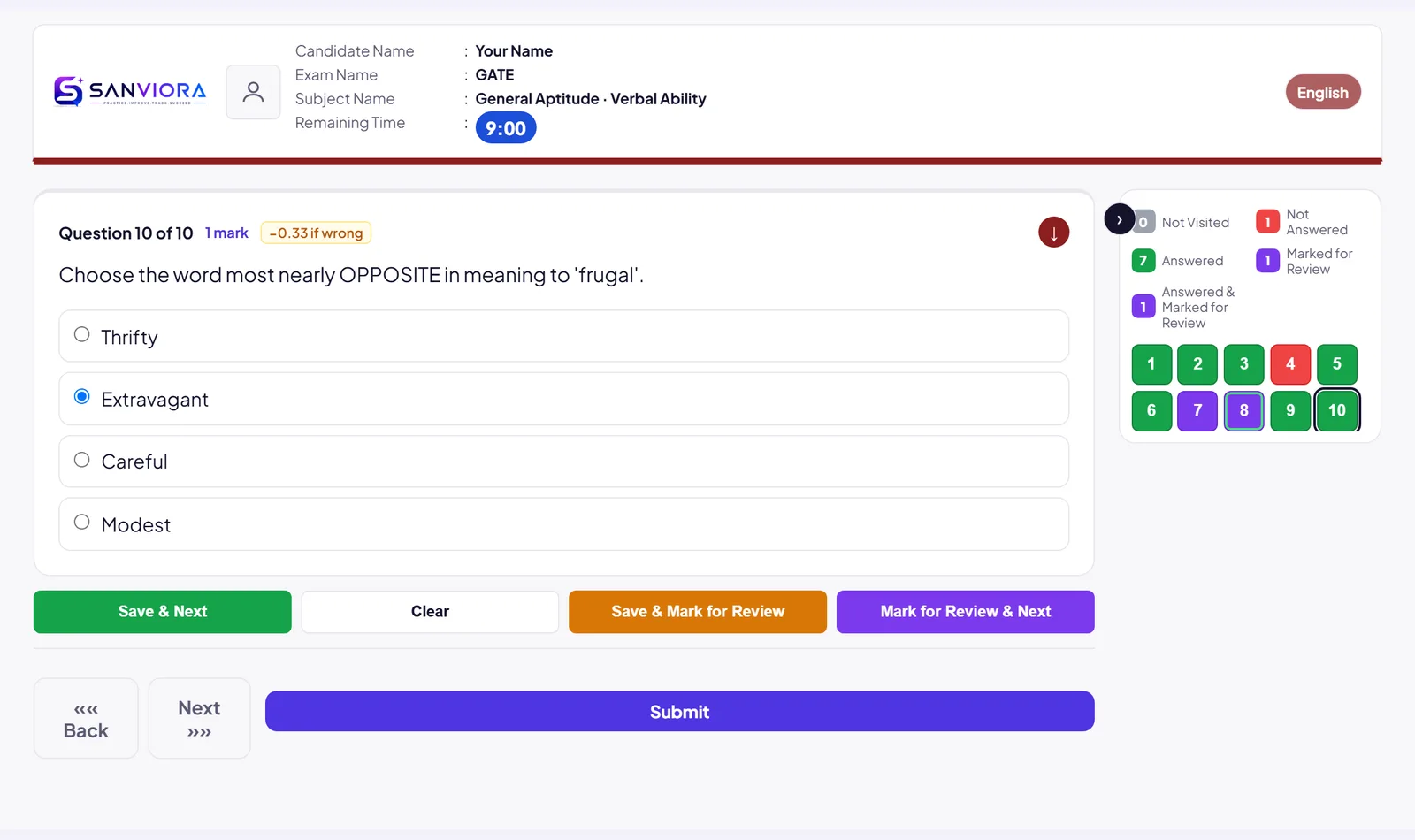Click the English language button
Image resolution: width=1415 pixels, height=840 pixels.
1323,92
